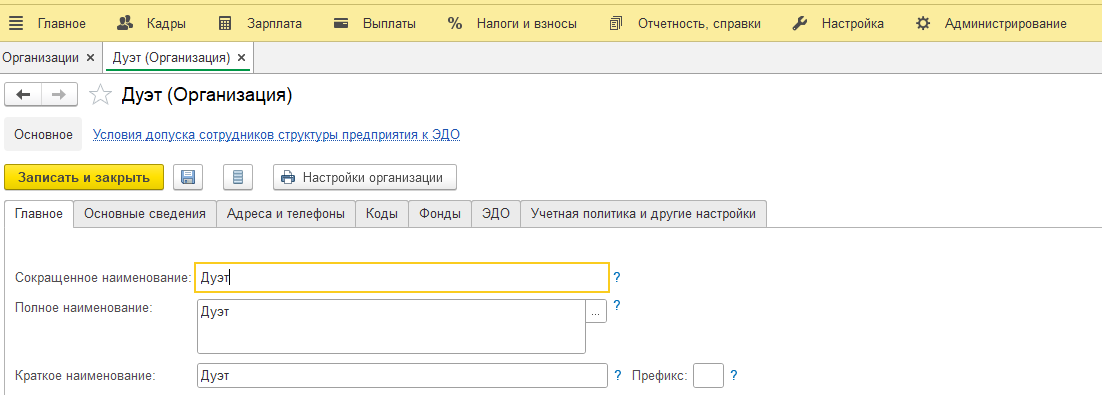Viewport: 1102px width, 395px height.
Task: Switch to Основные сведения tab
Action: pyautogui.click(x=145, y=214)
